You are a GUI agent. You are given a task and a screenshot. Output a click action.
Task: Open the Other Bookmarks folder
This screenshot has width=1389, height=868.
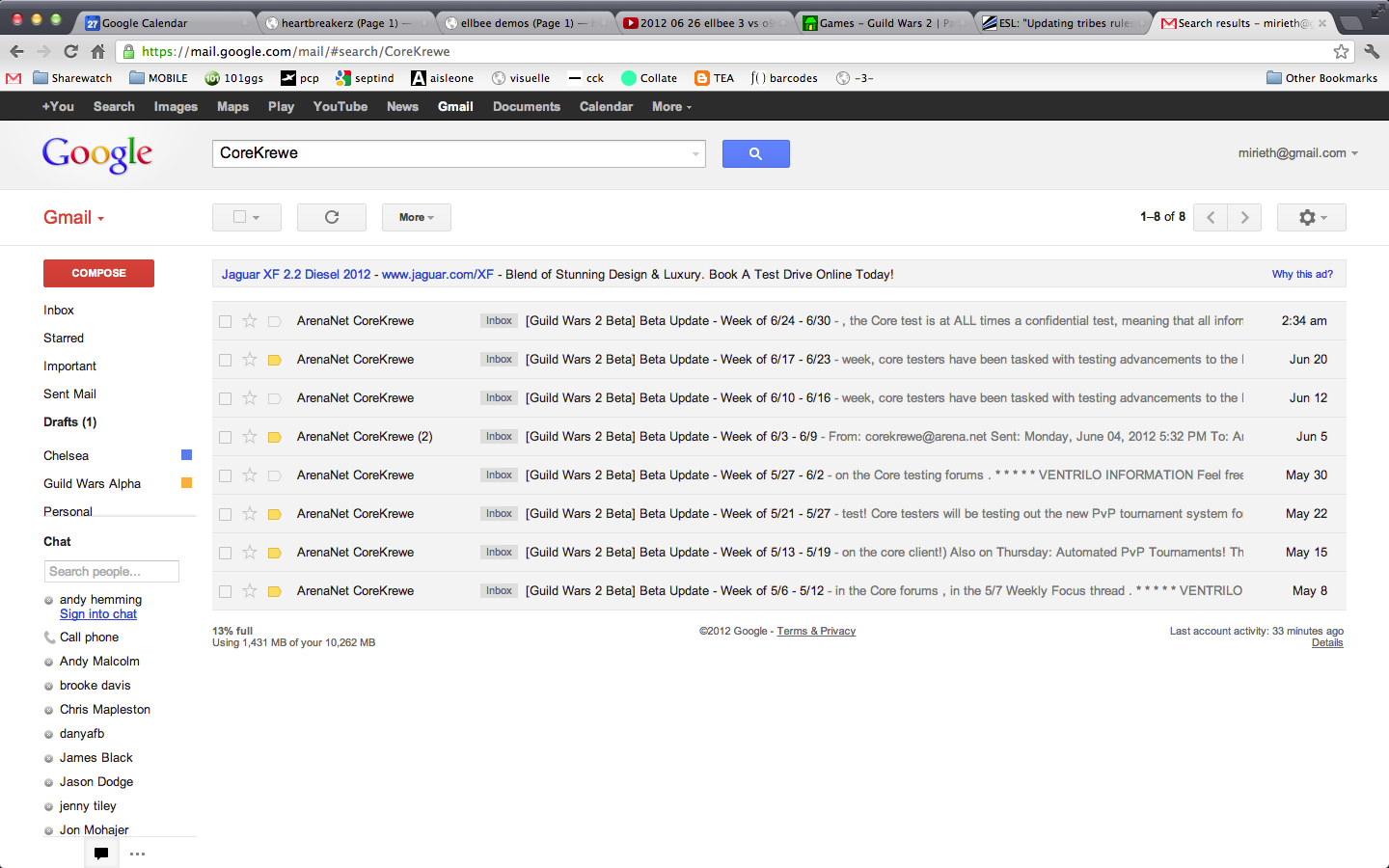point(1321,78)
